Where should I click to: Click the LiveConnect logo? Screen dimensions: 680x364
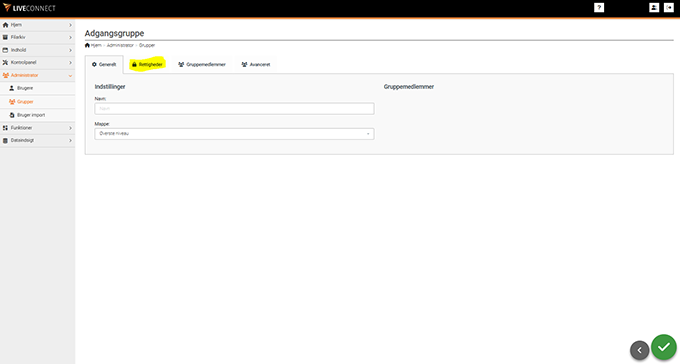(29, 8)
